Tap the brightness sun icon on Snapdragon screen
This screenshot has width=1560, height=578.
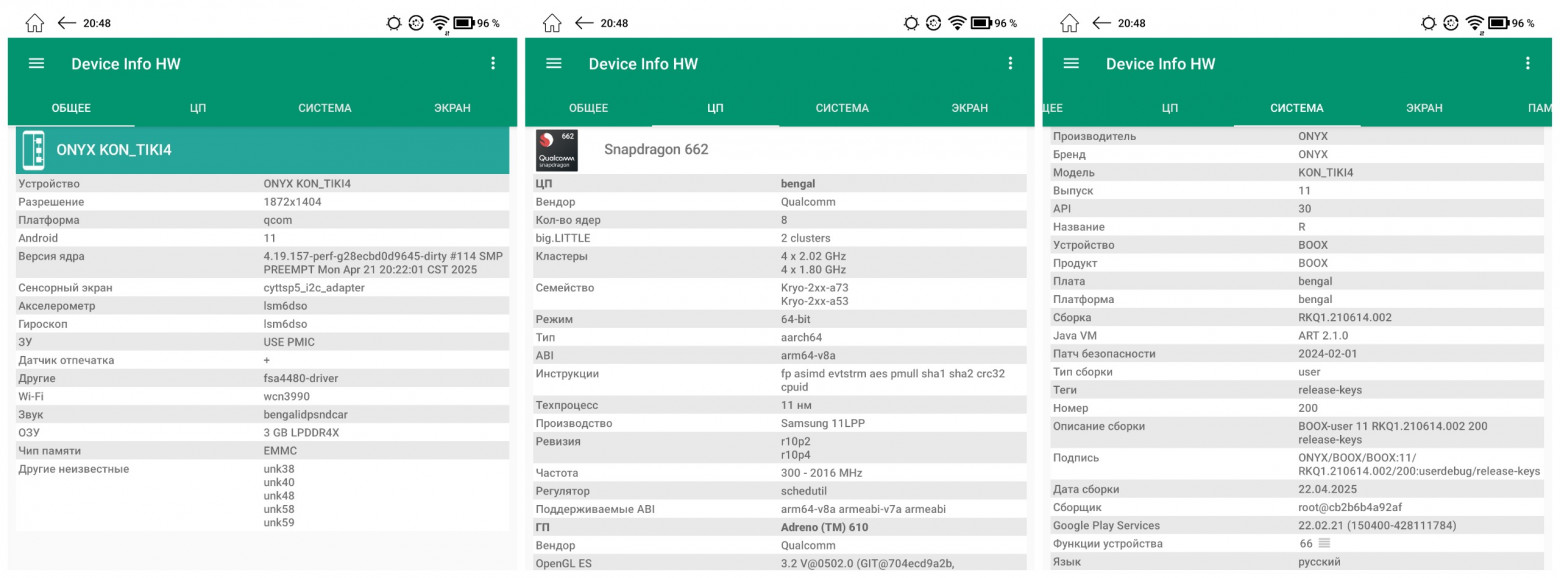(x=912, y=23)
